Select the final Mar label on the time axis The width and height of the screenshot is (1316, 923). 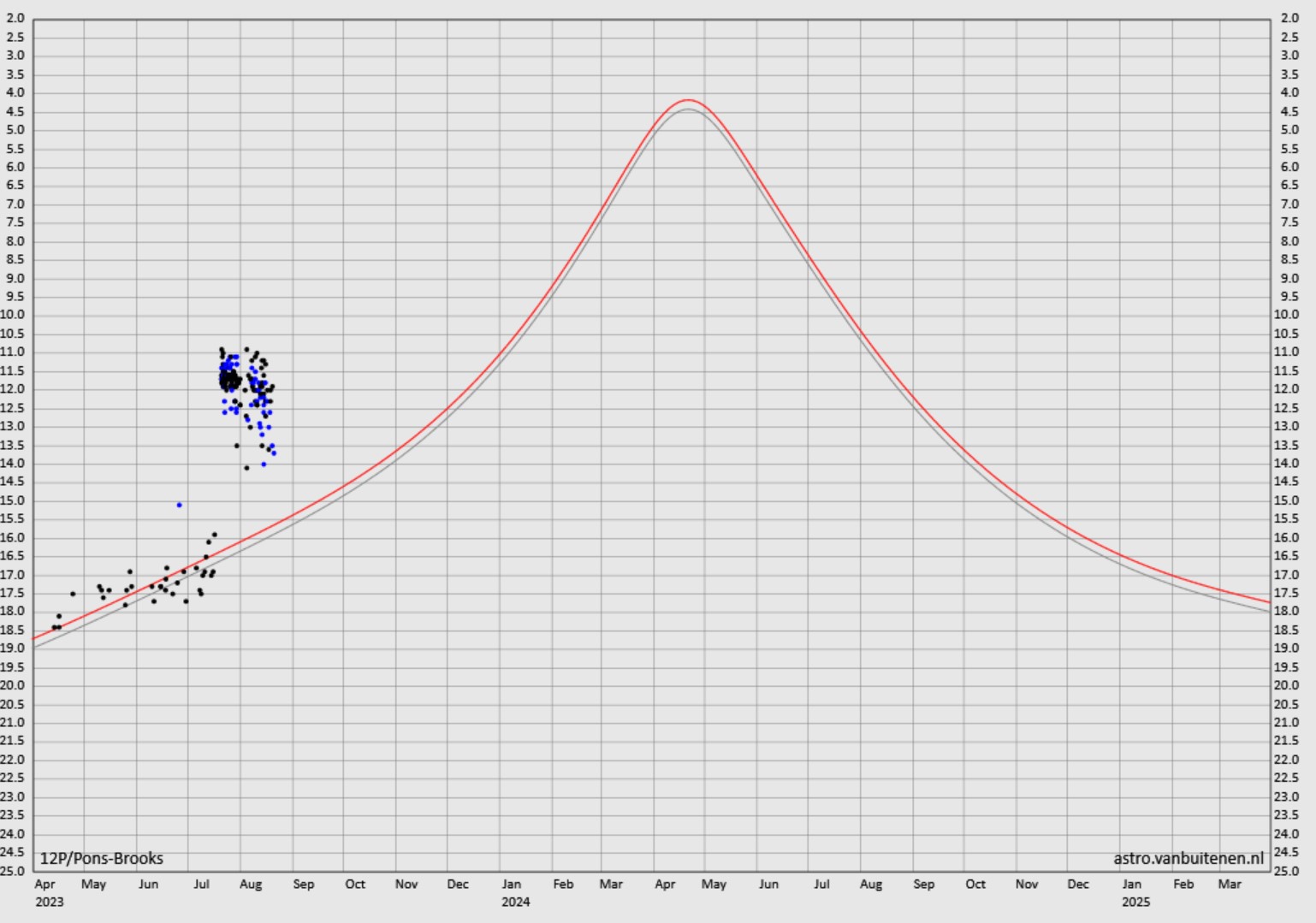tap(1230, 884)
